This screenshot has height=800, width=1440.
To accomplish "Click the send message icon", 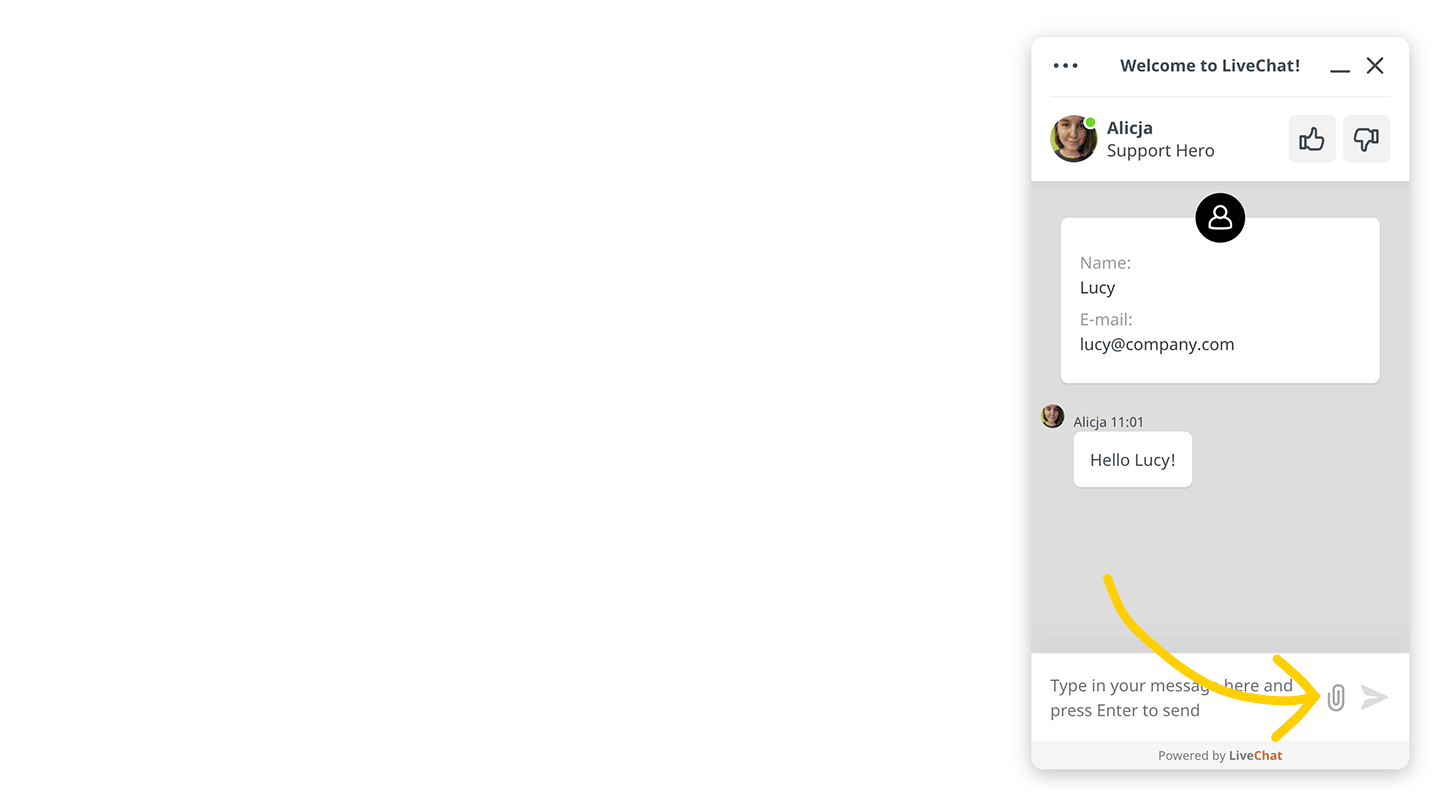I will click(1376, 697).
